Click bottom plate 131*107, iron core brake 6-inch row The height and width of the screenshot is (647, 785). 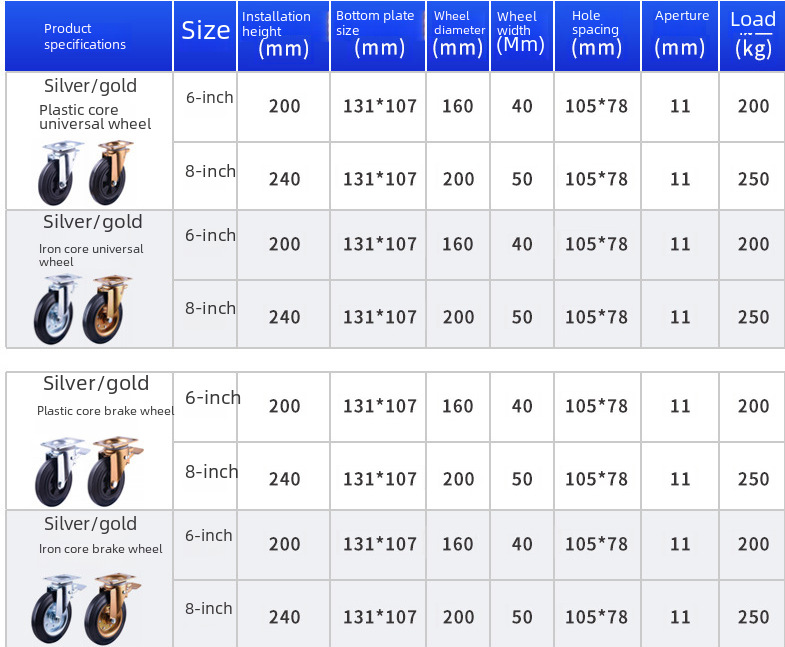click(x=379, y=544)
